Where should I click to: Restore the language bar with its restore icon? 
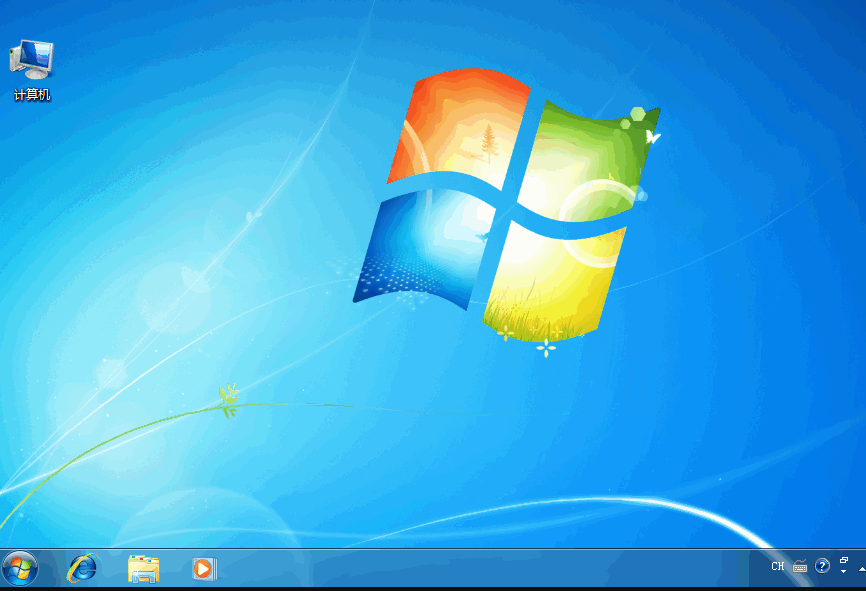(x=845, y=561)
